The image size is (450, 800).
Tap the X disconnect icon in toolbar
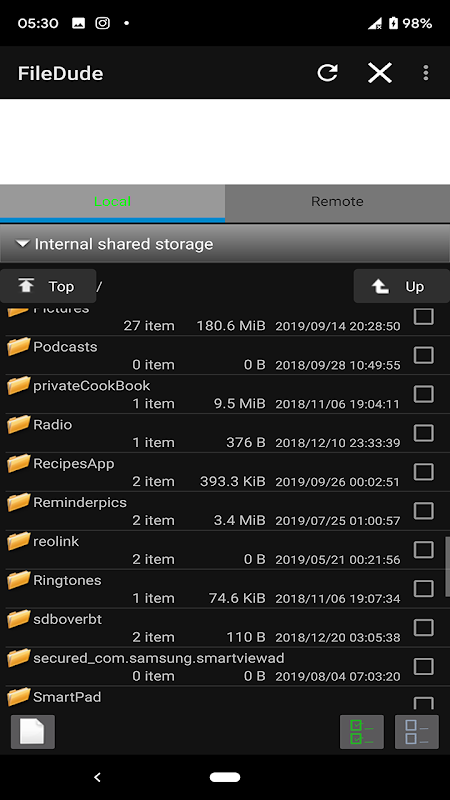[x=380, y=73]
